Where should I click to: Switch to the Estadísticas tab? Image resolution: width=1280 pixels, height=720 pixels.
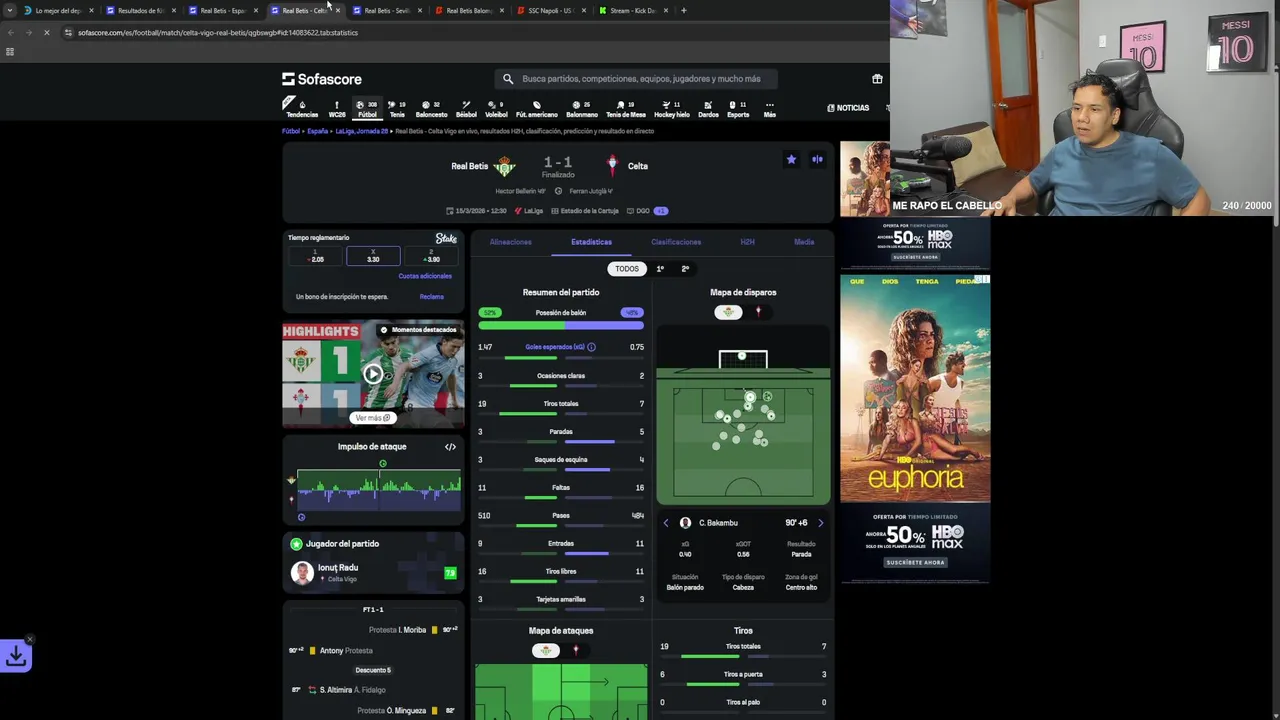591,242
